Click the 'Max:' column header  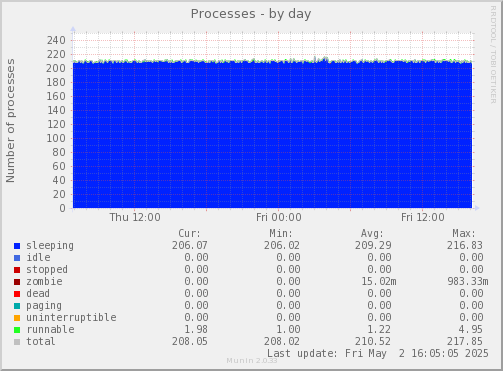coord(464,233)
